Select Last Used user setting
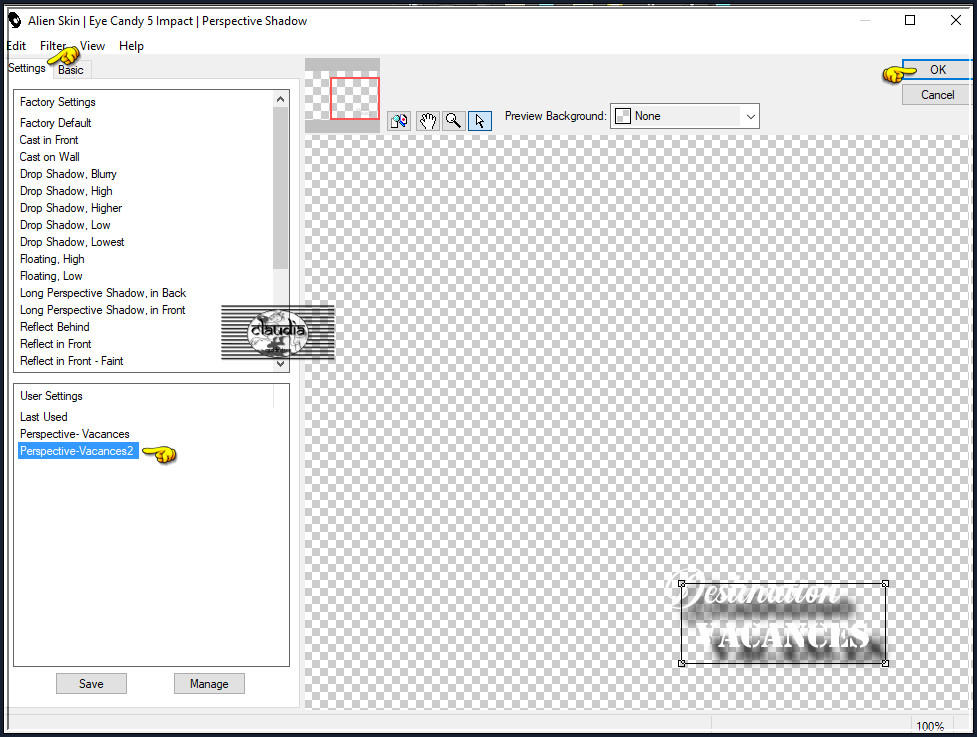Image resolution: width=977 pixels, height=737 pixels. tap(44, 417)
